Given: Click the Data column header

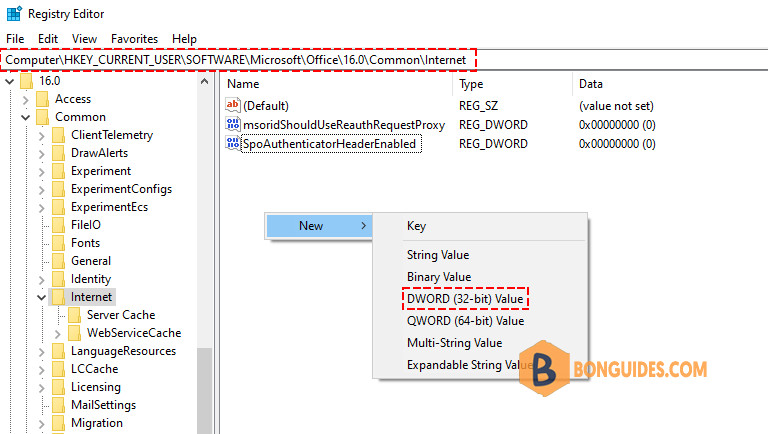Looking at the screenshot, I should coord(591,84).
